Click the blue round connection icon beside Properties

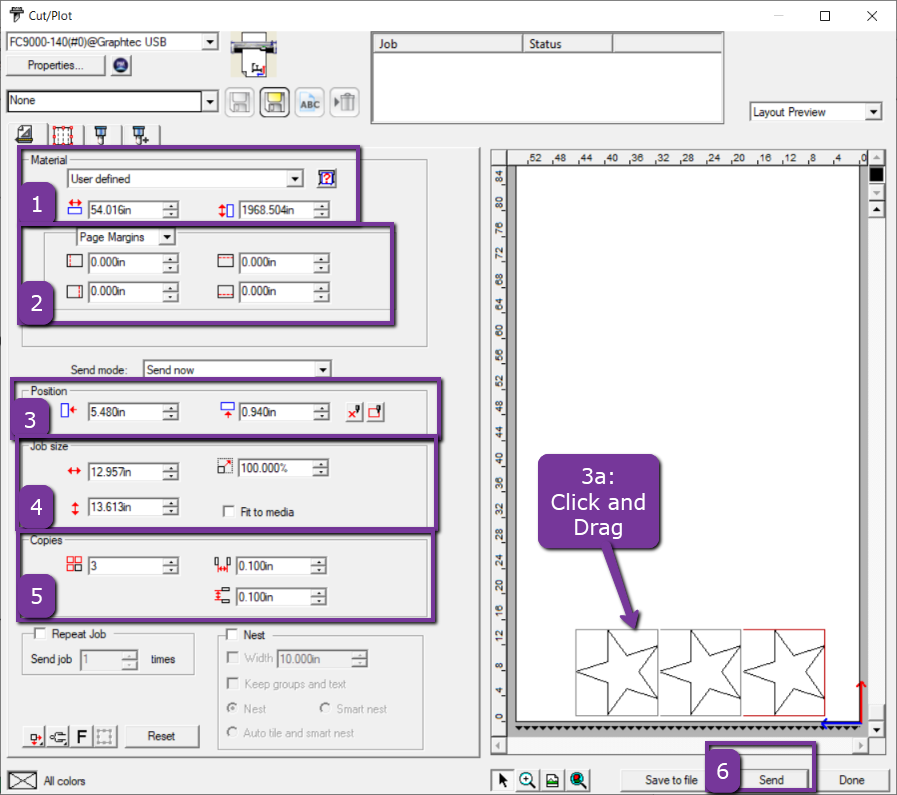click(x=121, y=65)
